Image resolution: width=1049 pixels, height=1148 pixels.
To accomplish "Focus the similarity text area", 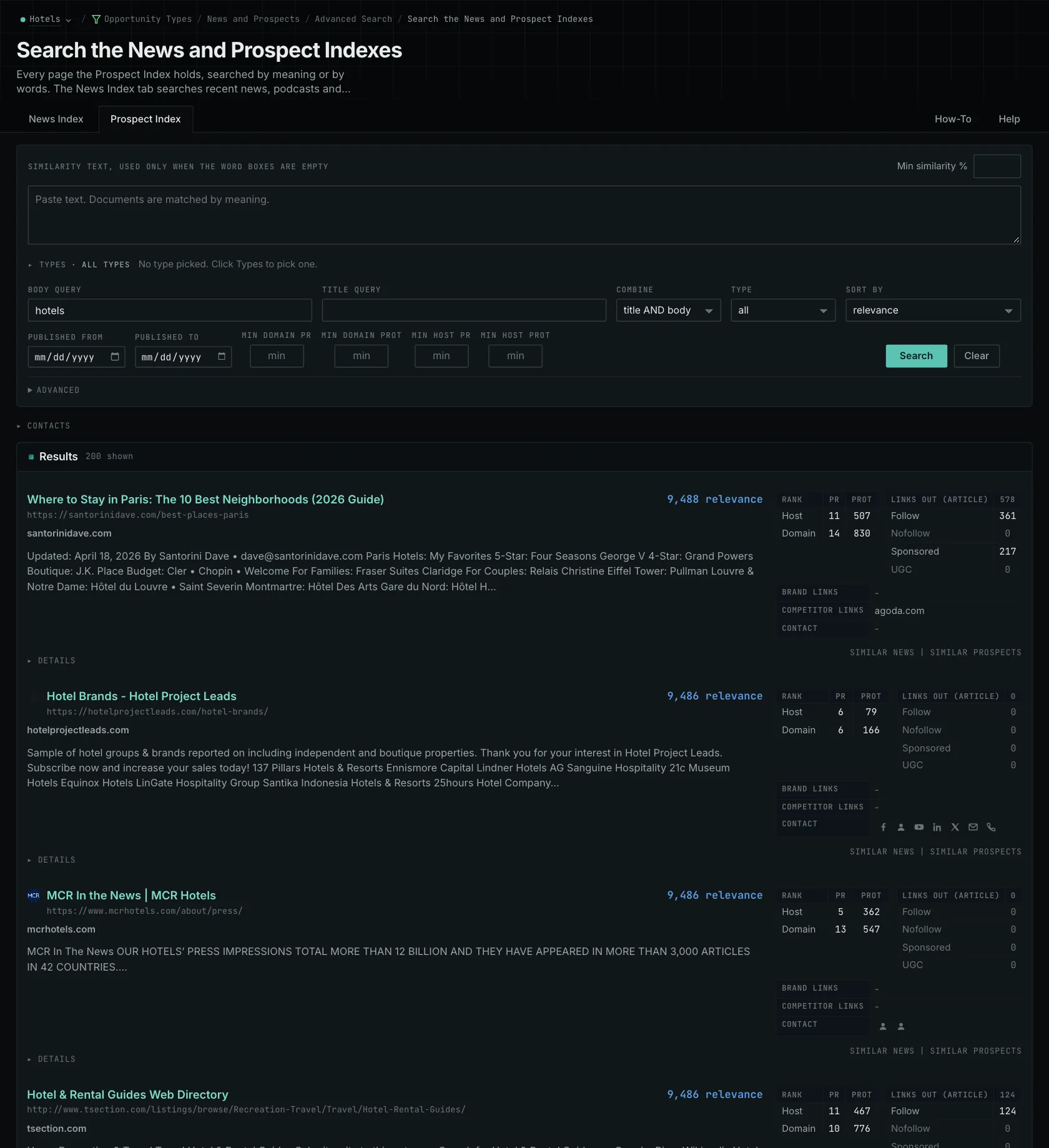I will coord(524,215).
